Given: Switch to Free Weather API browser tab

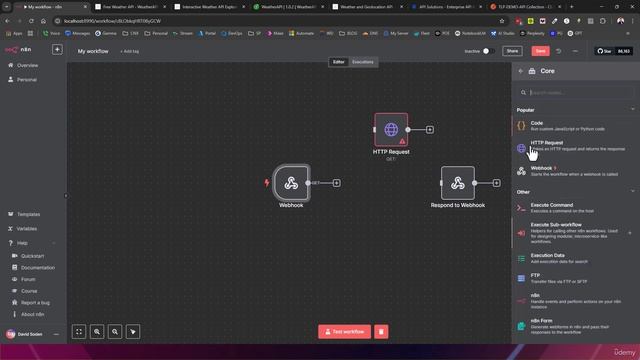Looking at the screenshot, I should click(x=130, y=7).
